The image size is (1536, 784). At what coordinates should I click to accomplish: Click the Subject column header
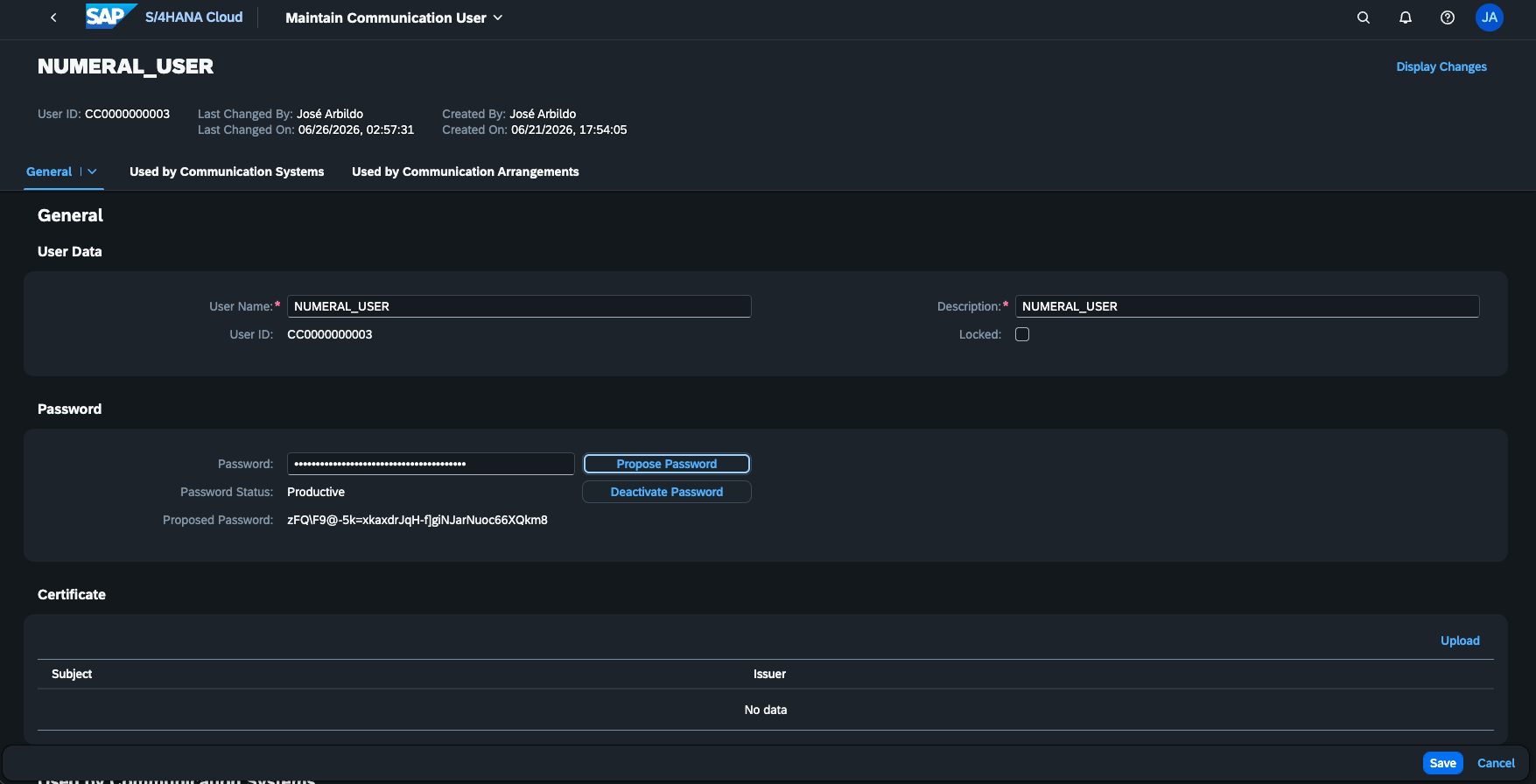coord(72,674)
